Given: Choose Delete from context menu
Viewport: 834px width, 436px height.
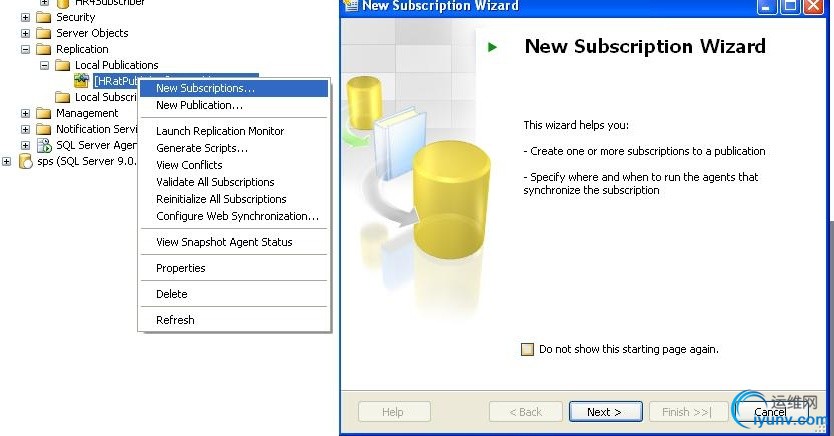Looking at the screenshot, I should coord(234,294).
